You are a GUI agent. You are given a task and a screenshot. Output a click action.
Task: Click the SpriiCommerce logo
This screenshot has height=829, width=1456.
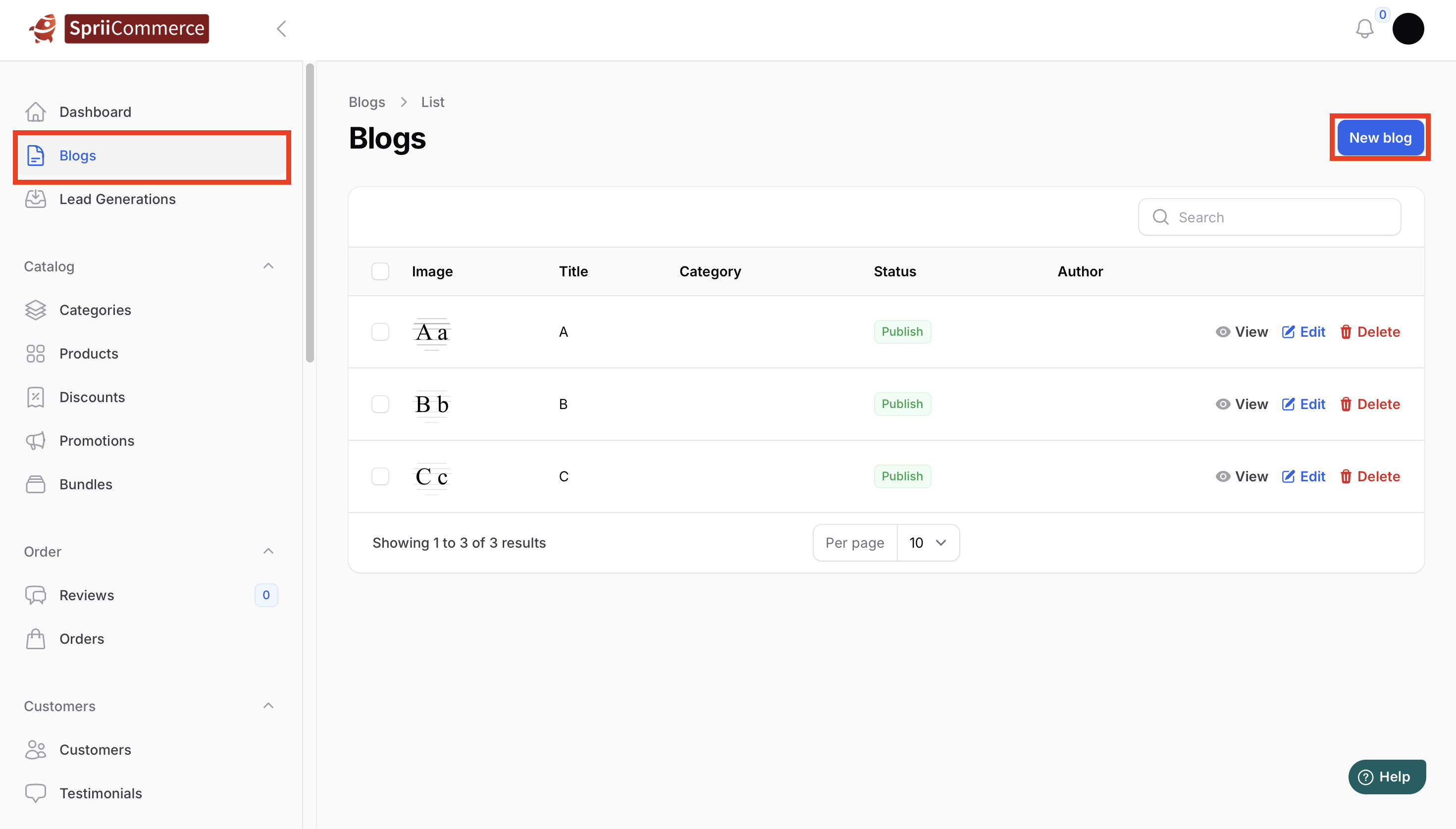pyautogui.click(x=119, y=28)
